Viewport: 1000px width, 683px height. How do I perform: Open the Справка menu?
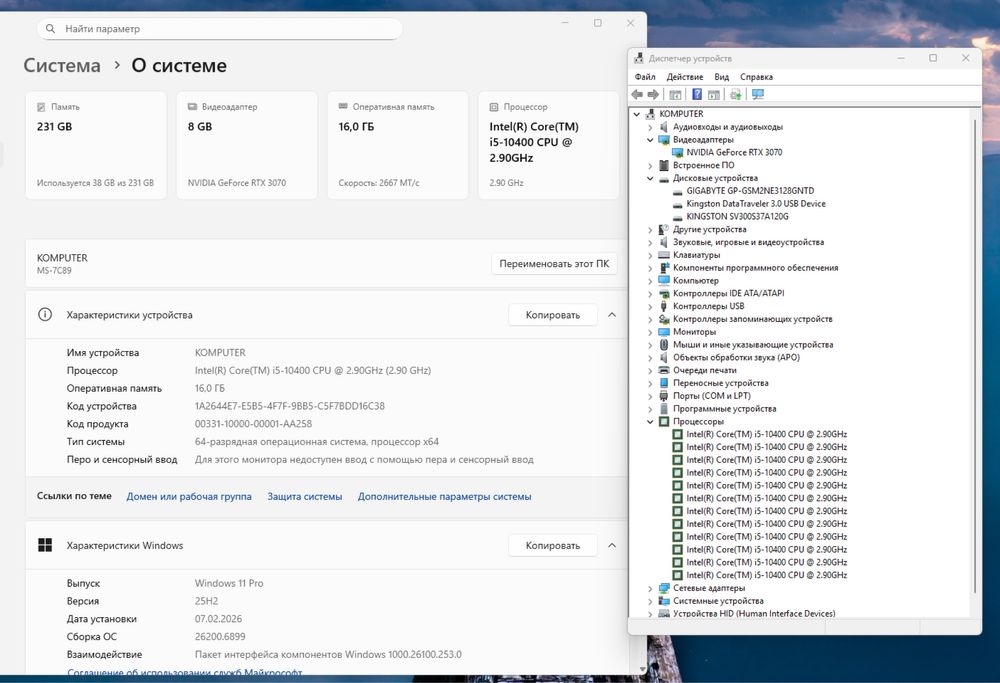pyautogui.click(x=756, y=77)
